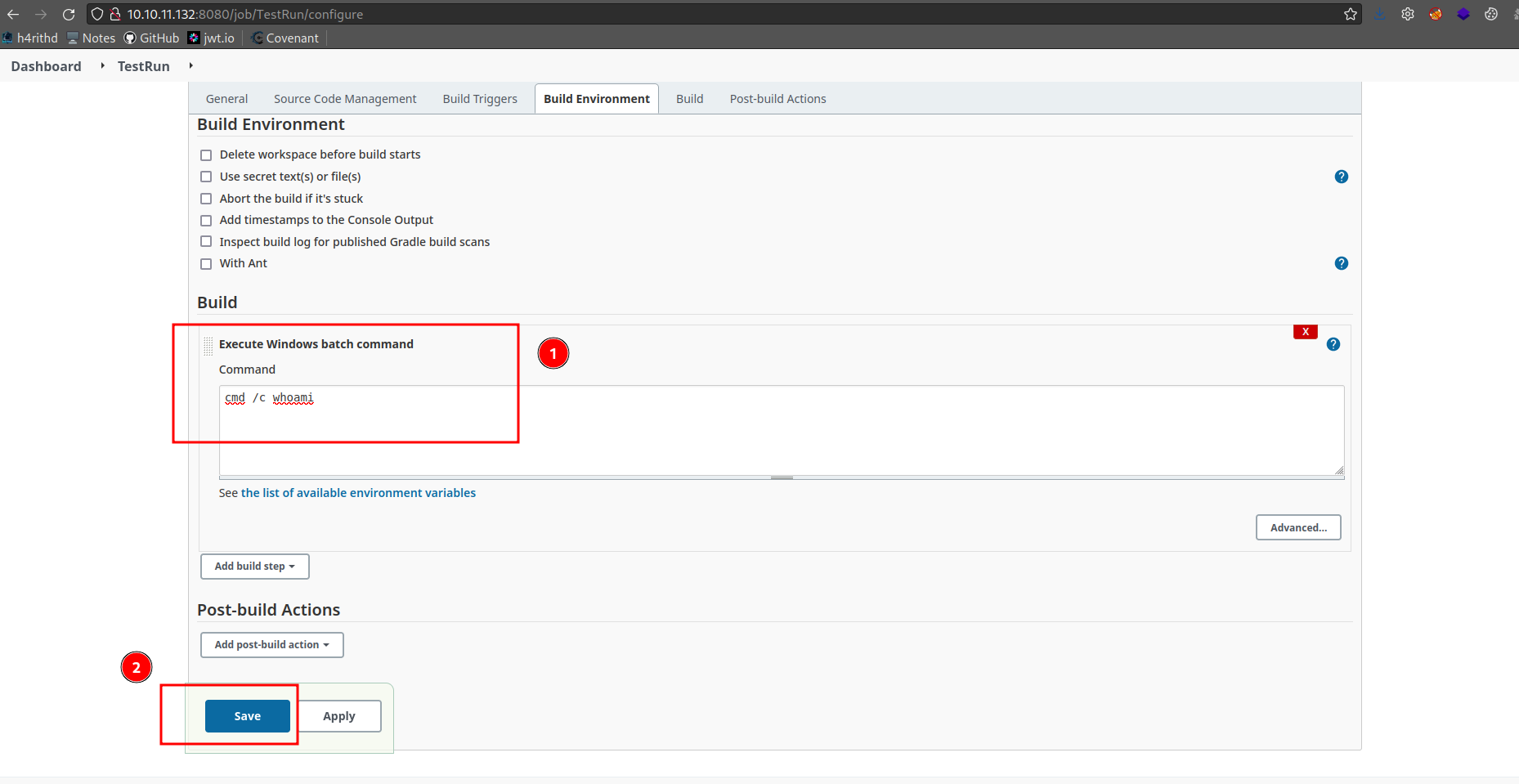Click the drag handle of batch command step
This screenshot has width=1519, height=784.
208,346
